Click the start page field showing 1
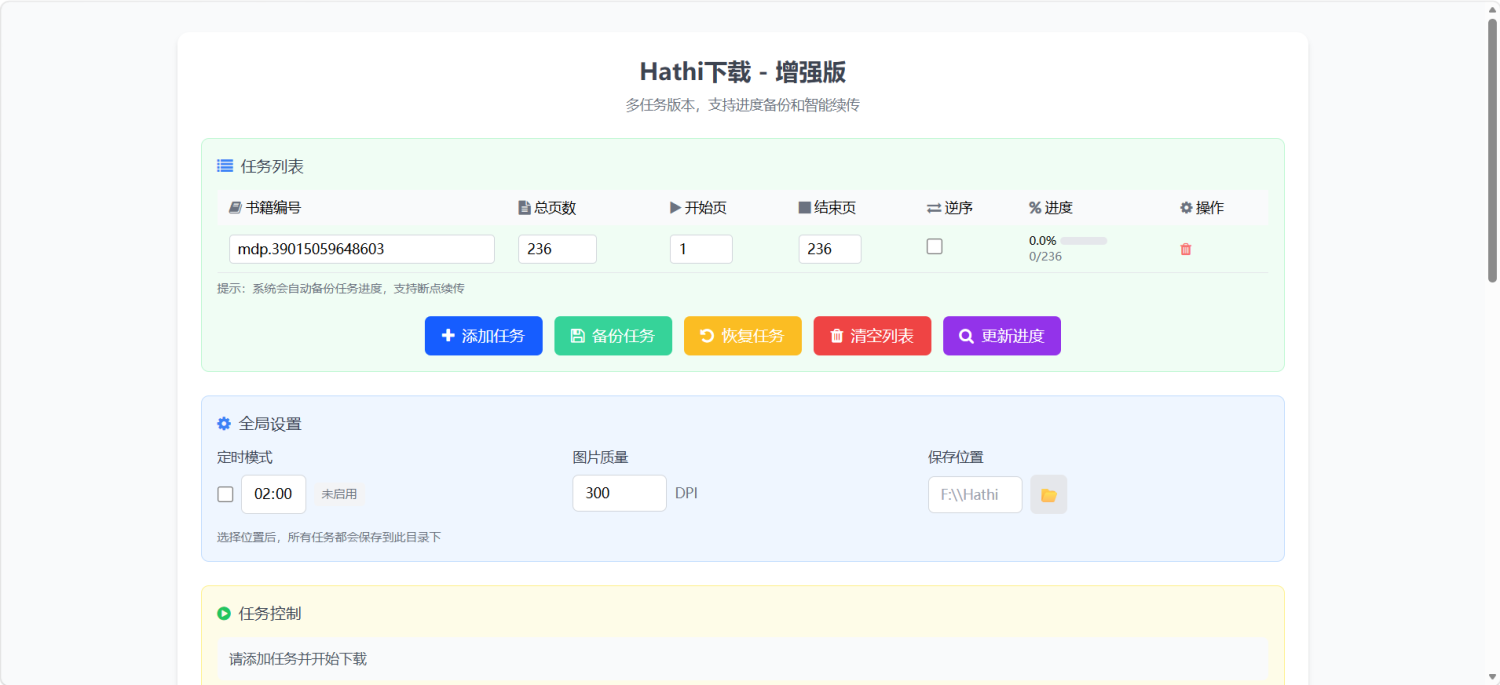The height and width of the screenshot is (685, 1500). (701, 249)
